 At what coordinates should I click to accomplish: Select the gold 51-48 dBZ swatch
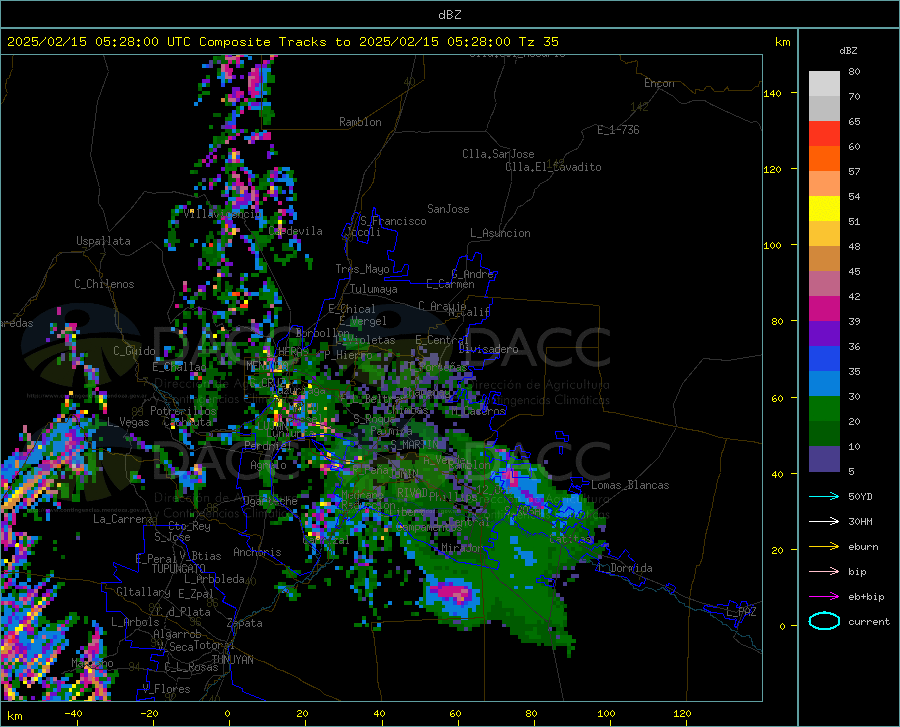824,234
